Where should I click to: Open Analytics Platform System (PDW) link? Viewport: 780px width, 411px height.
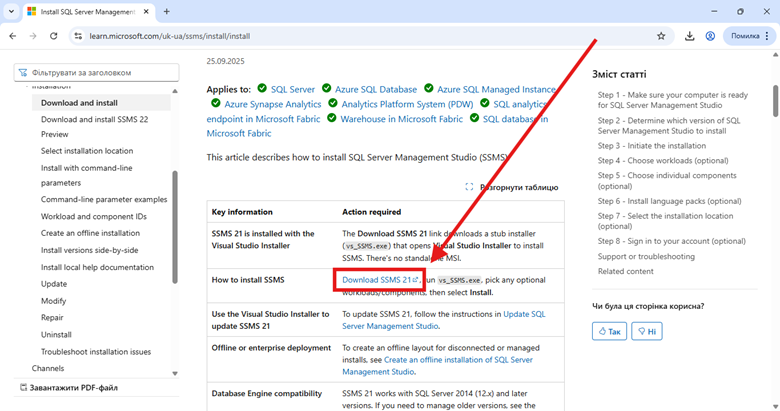[407, 104]
